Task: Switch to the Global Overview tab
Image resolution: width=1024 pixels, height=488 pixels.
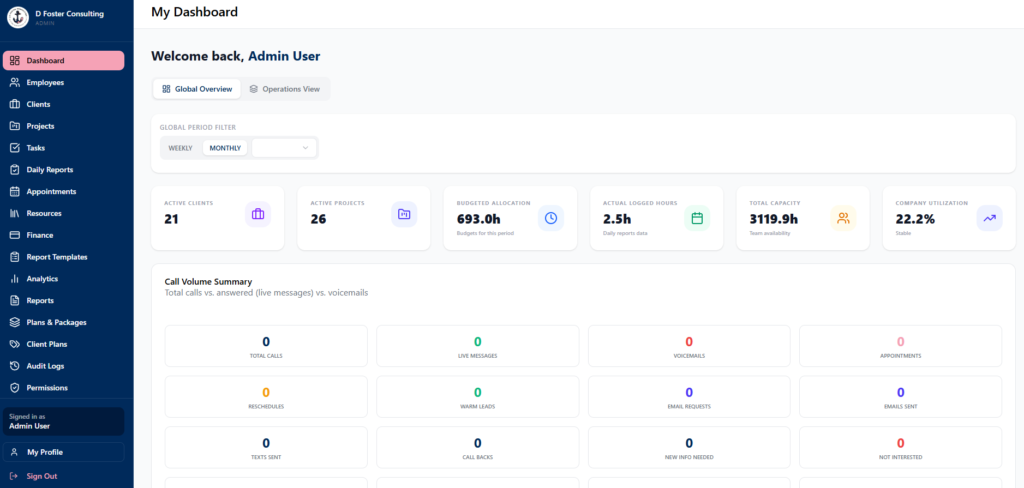Action: pyautogui.click(x=197, y=89)
